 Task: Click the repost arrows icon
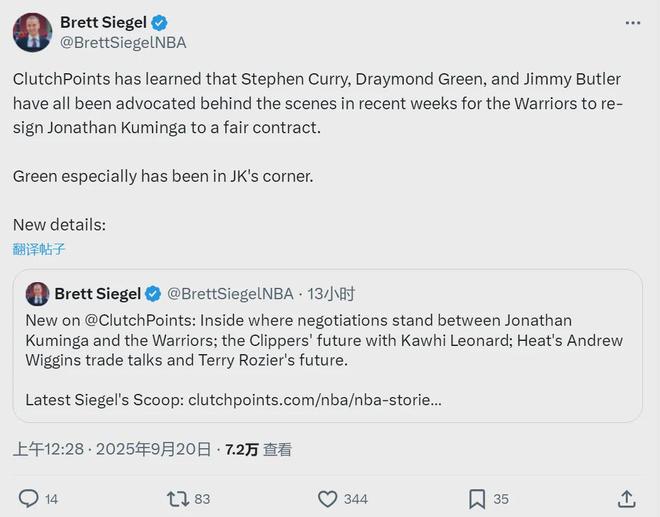[177, 498]
